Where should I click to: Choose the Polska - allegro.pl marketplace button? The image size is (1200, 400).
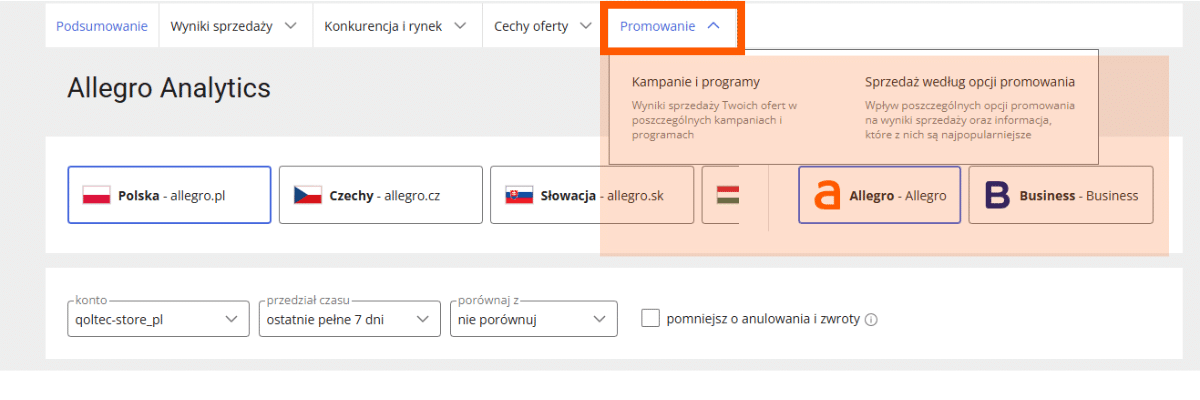point(169,195)
